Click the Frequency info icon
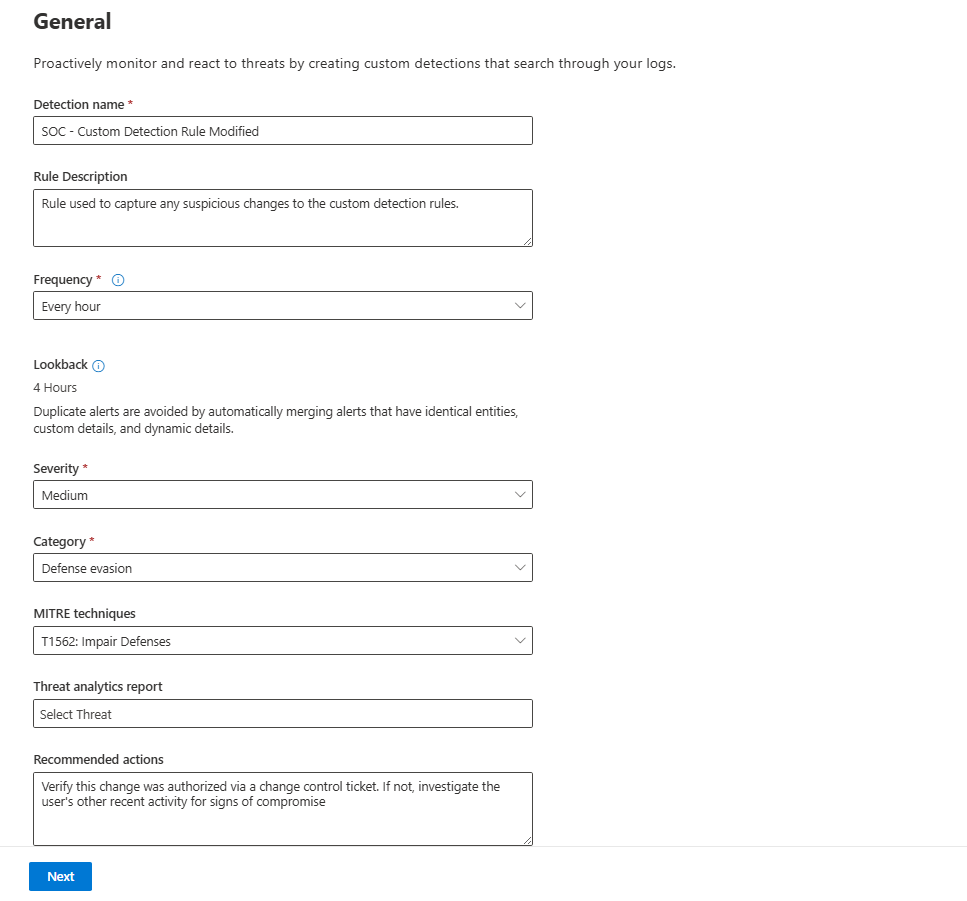Viewport: 967px width, 901px height. (x=118, y=280)
